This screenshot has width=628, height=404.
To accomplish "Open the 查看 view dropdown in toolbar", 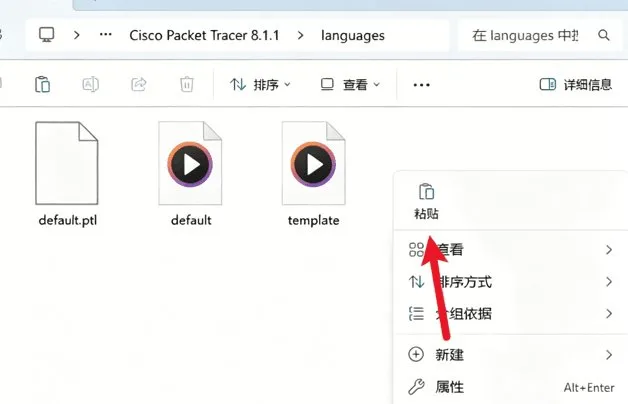I will [350, 84].
